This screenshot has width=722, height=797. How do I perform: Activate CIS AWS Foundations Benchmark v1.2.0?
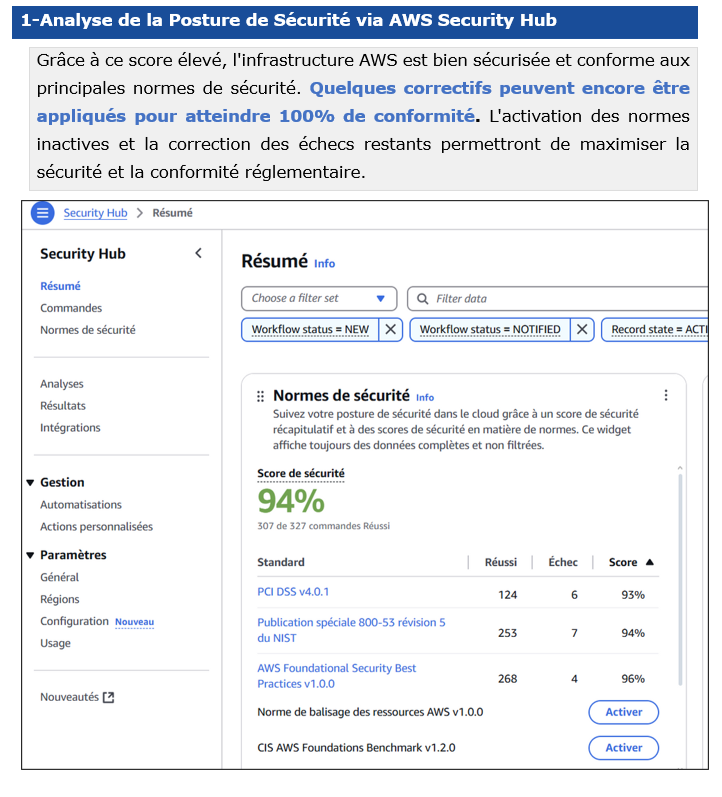623,748
